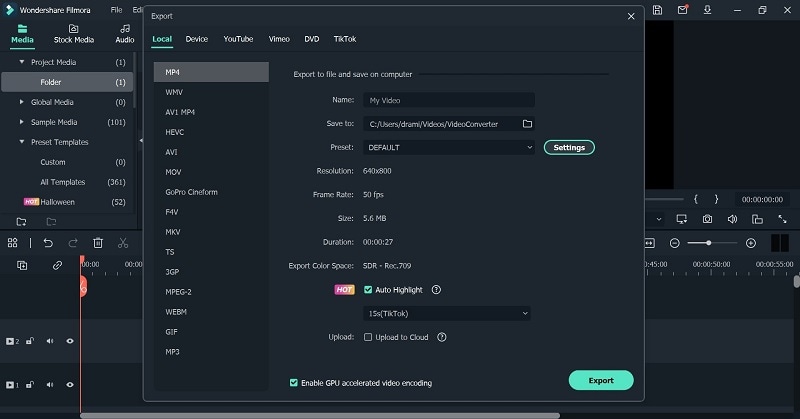Viewport: 800px width, 419px height.
Task: Mute video track 2
Action: [50, 341]
